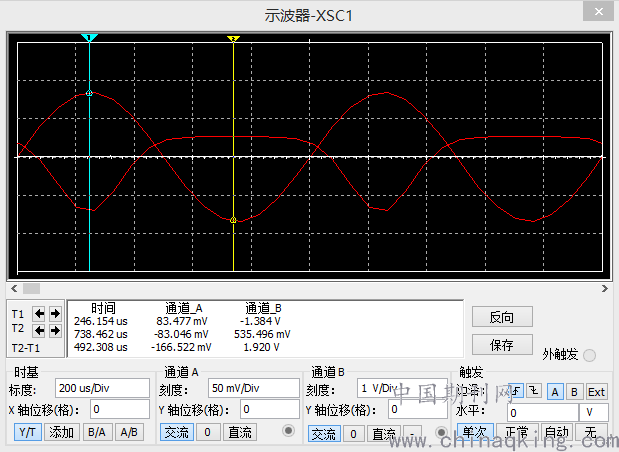Click the trigger 水平 level field
619x452 pixels.
[543, 413]
